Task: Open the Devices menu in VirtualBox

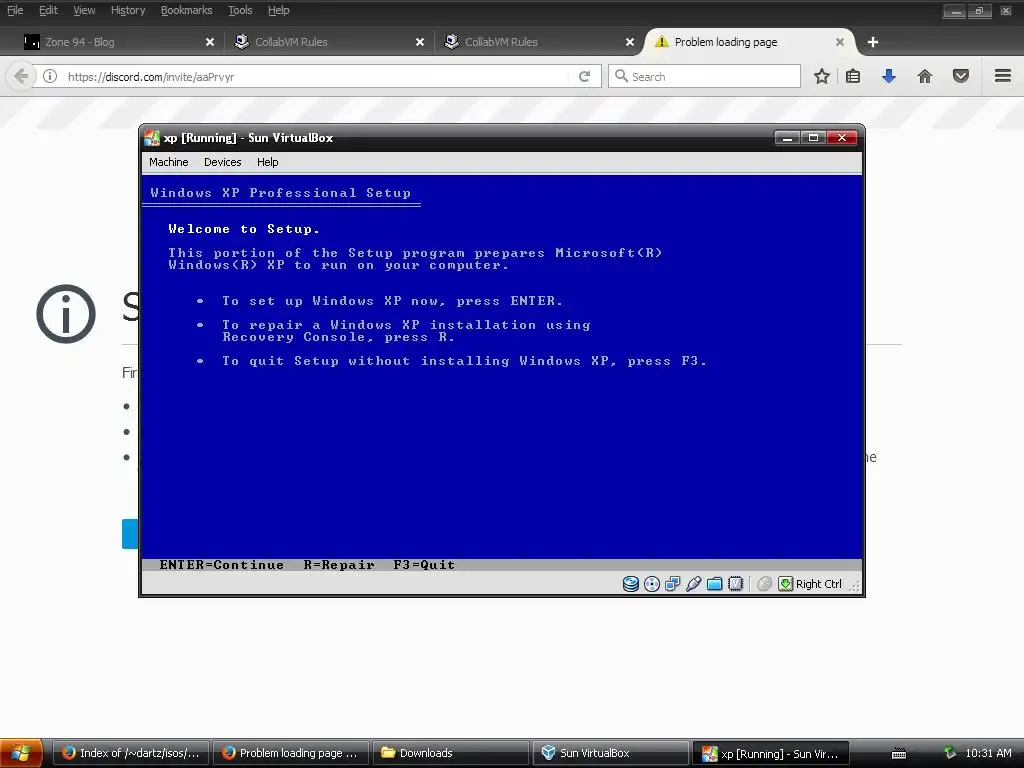Action: [223, 162]
